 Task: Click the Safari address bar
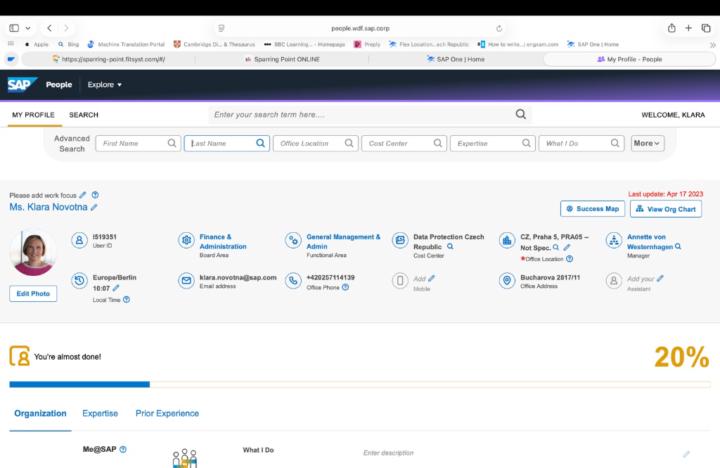click(360, 28)
